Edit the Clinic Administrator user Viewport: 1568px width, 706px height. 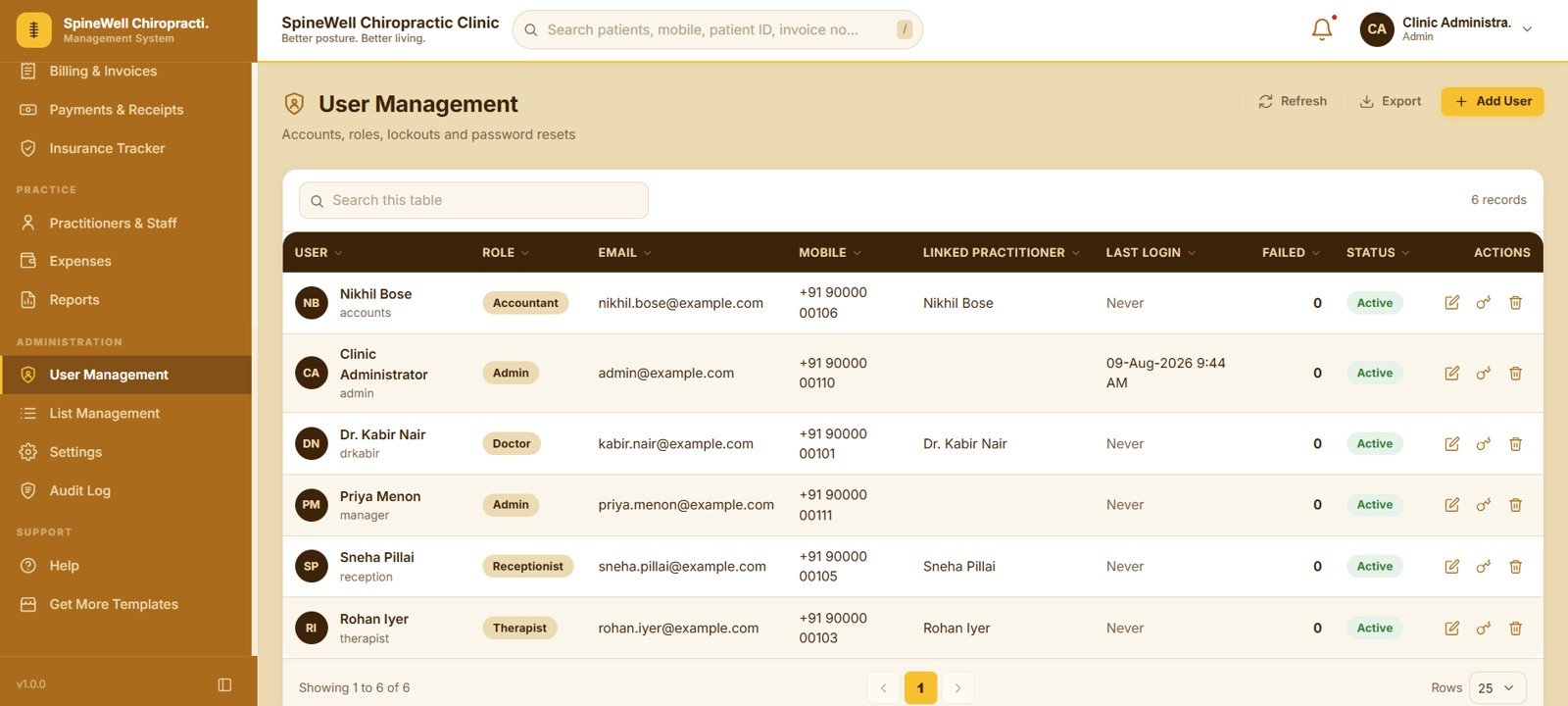point(1452,374)
